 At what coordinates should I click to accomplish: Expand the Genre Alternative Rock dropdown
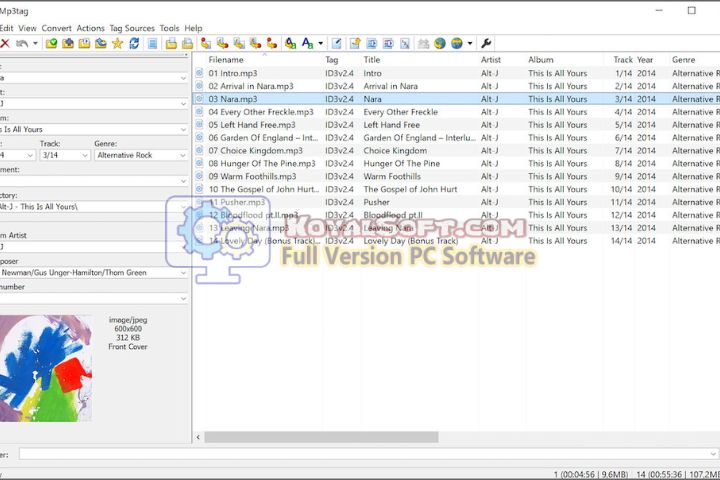coord(182,155)
